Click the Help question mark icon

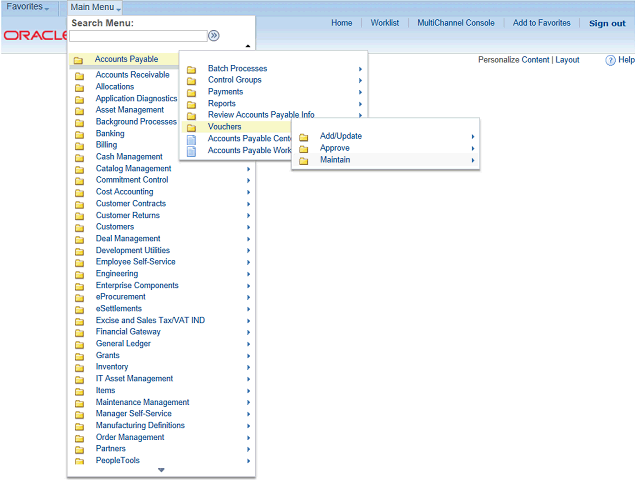pos(610,60)
